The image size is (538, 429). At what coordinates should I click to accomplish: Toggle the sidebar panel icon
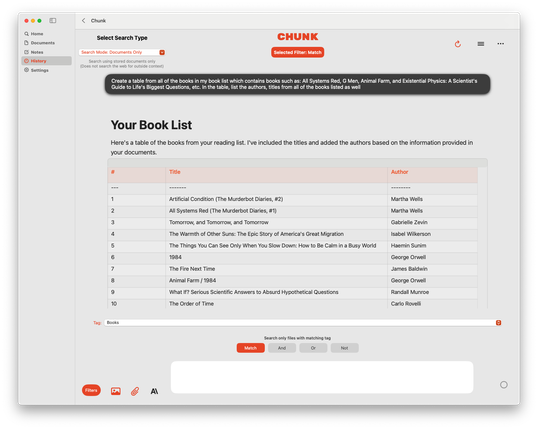52,21
